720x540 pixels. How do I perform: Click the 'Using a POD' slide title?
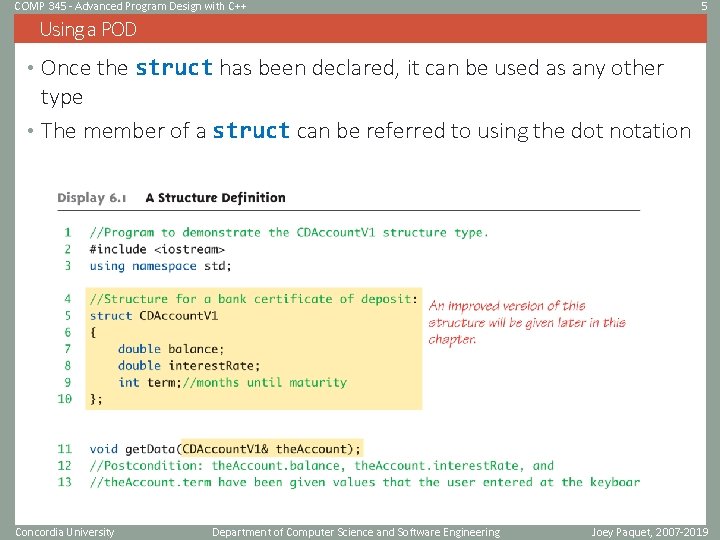click(88, 30)
